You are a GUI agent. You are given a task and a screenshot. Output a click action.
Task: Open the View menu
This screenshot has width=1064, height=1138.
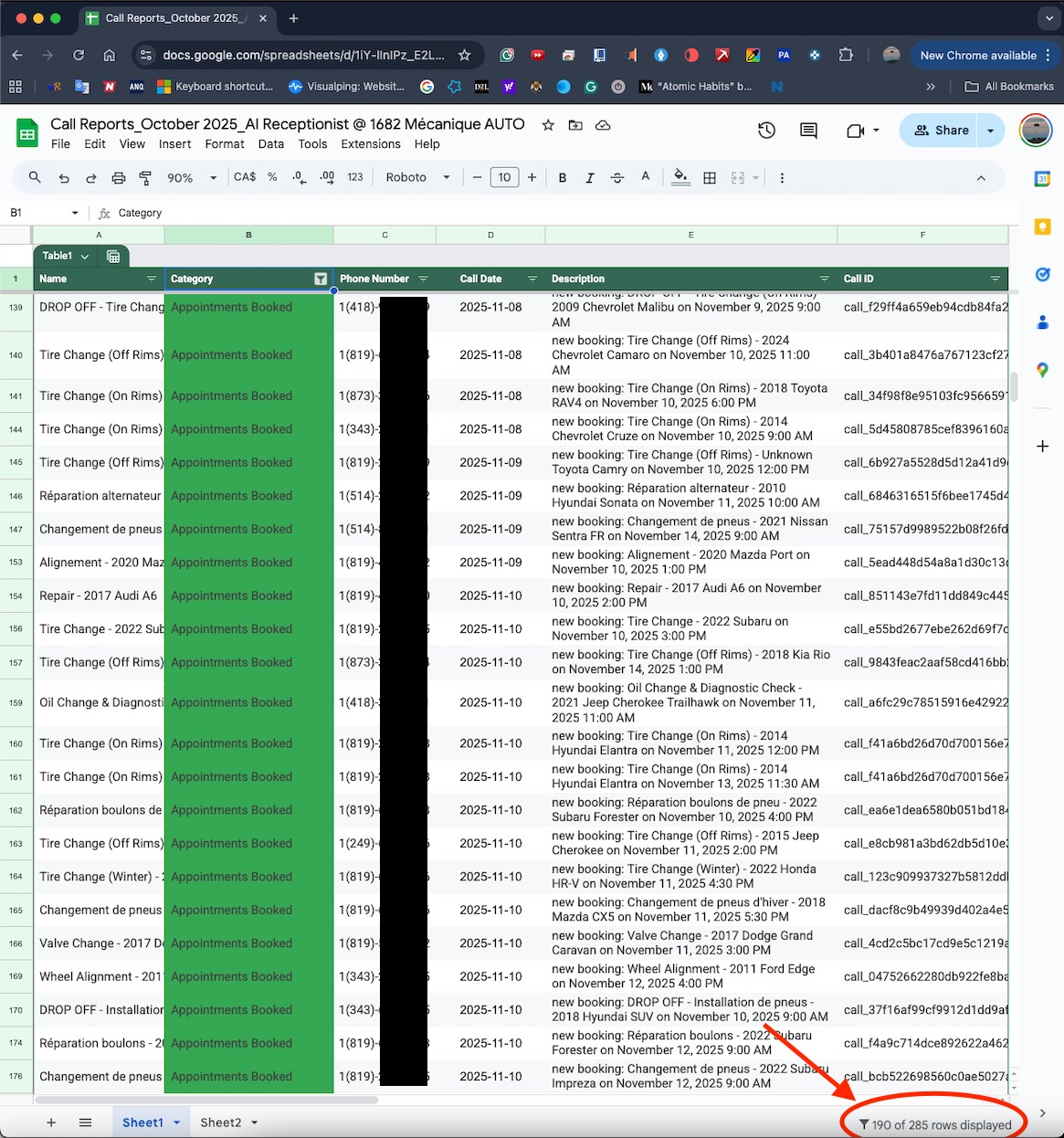coord(132,144)
